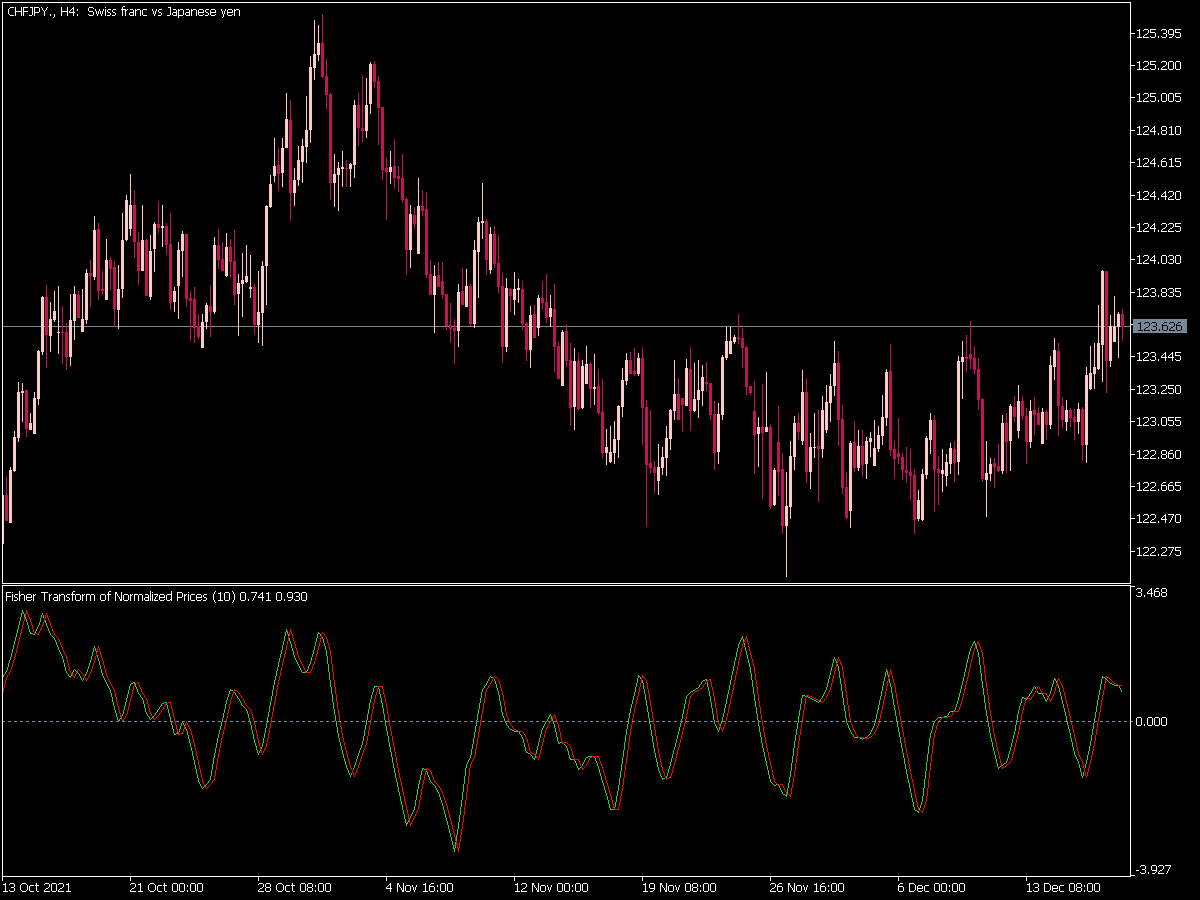The width and height of the screenshot is (1200, 900).
Task: Click the 123.445 price axis label
Action: (1160, 357)
